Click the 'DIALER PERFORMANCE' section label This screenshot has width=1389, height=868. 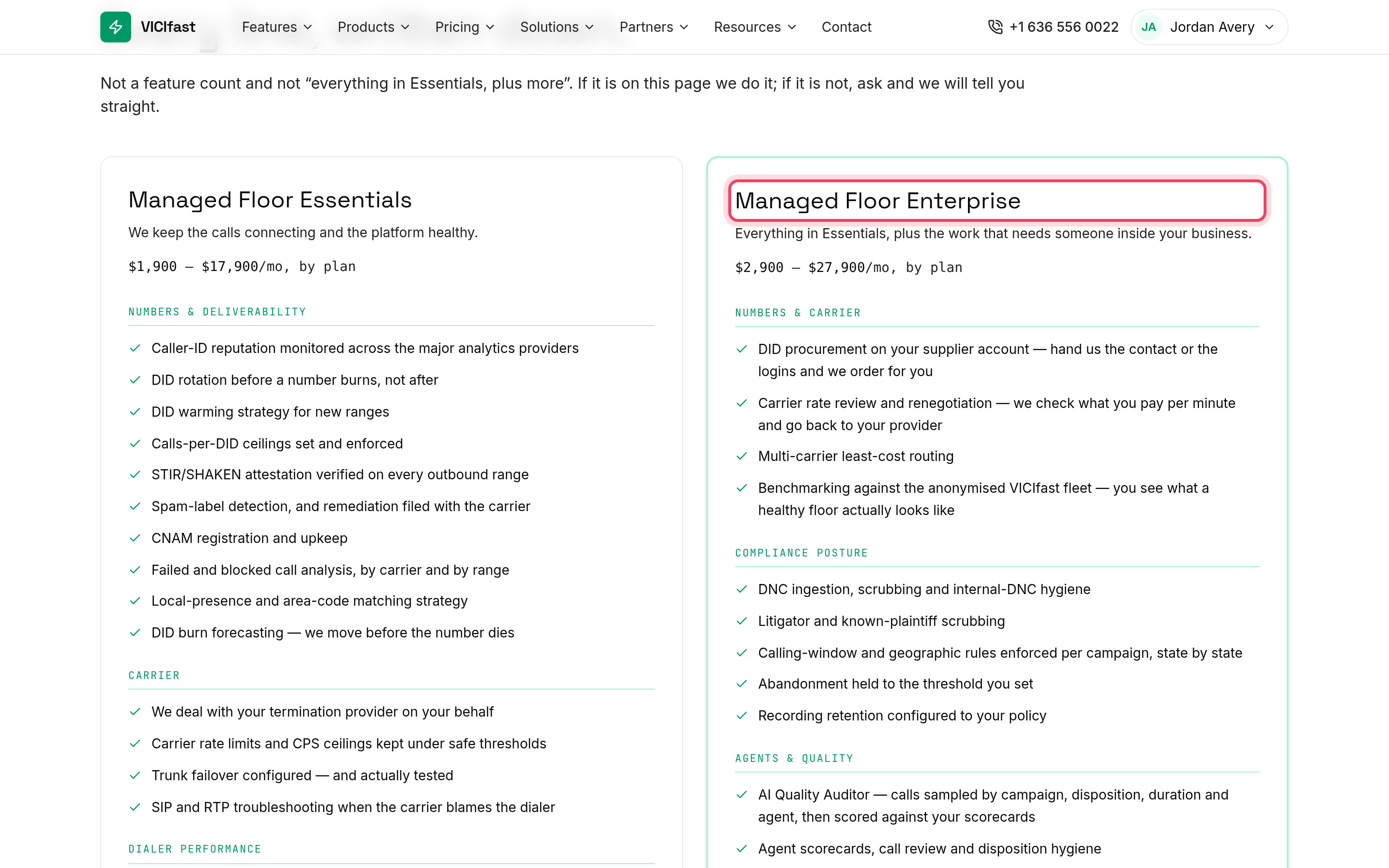(194, 849)
